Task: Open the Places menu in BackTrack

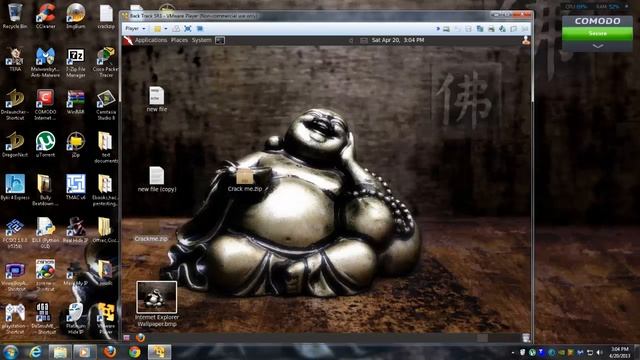Action: click(x=179, y=40)
